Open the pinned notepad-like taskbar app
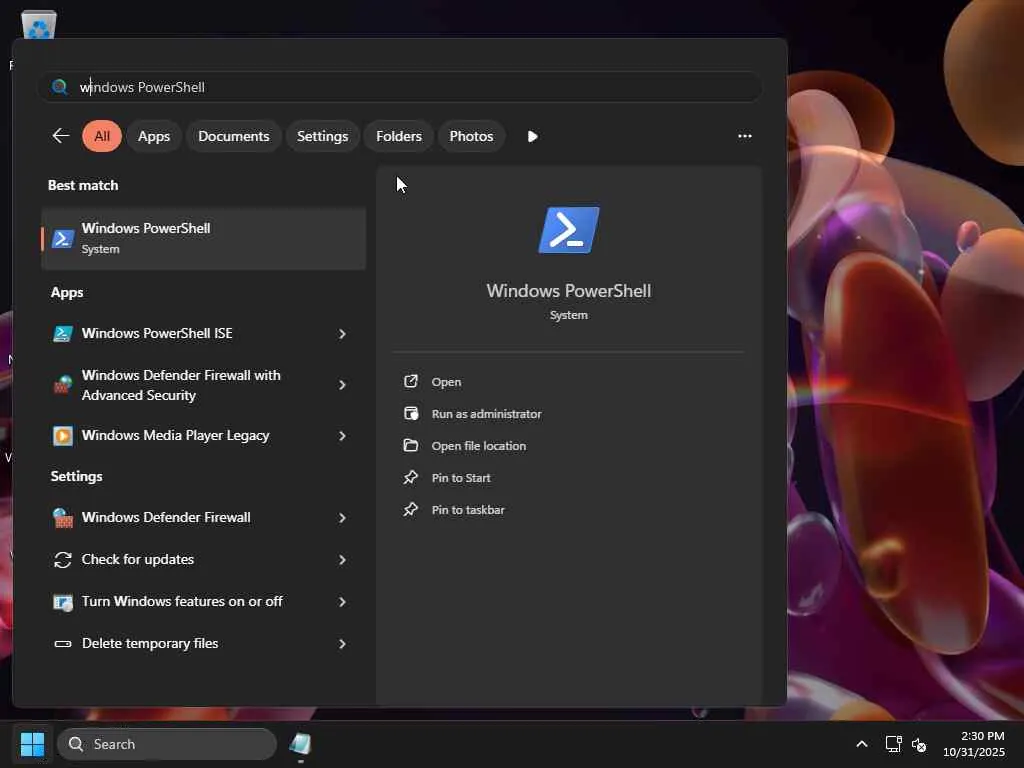1024x768 pixels. click(x=300, y=744)
